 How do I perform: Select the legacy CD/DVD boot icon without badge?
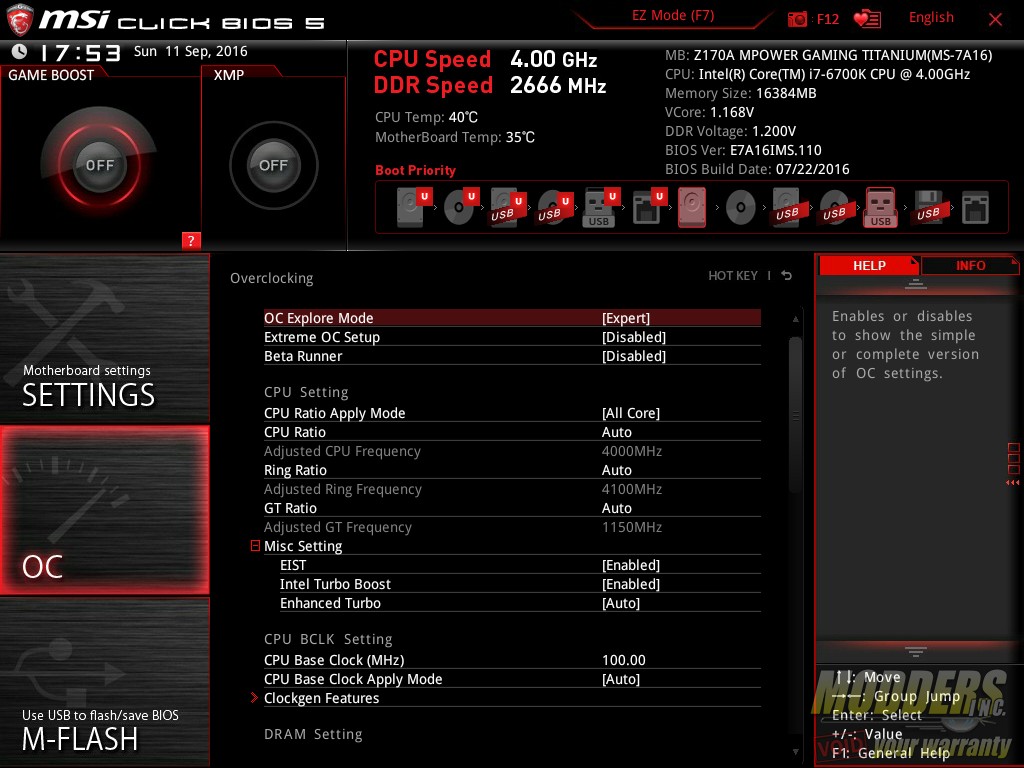tap(741, 208)
